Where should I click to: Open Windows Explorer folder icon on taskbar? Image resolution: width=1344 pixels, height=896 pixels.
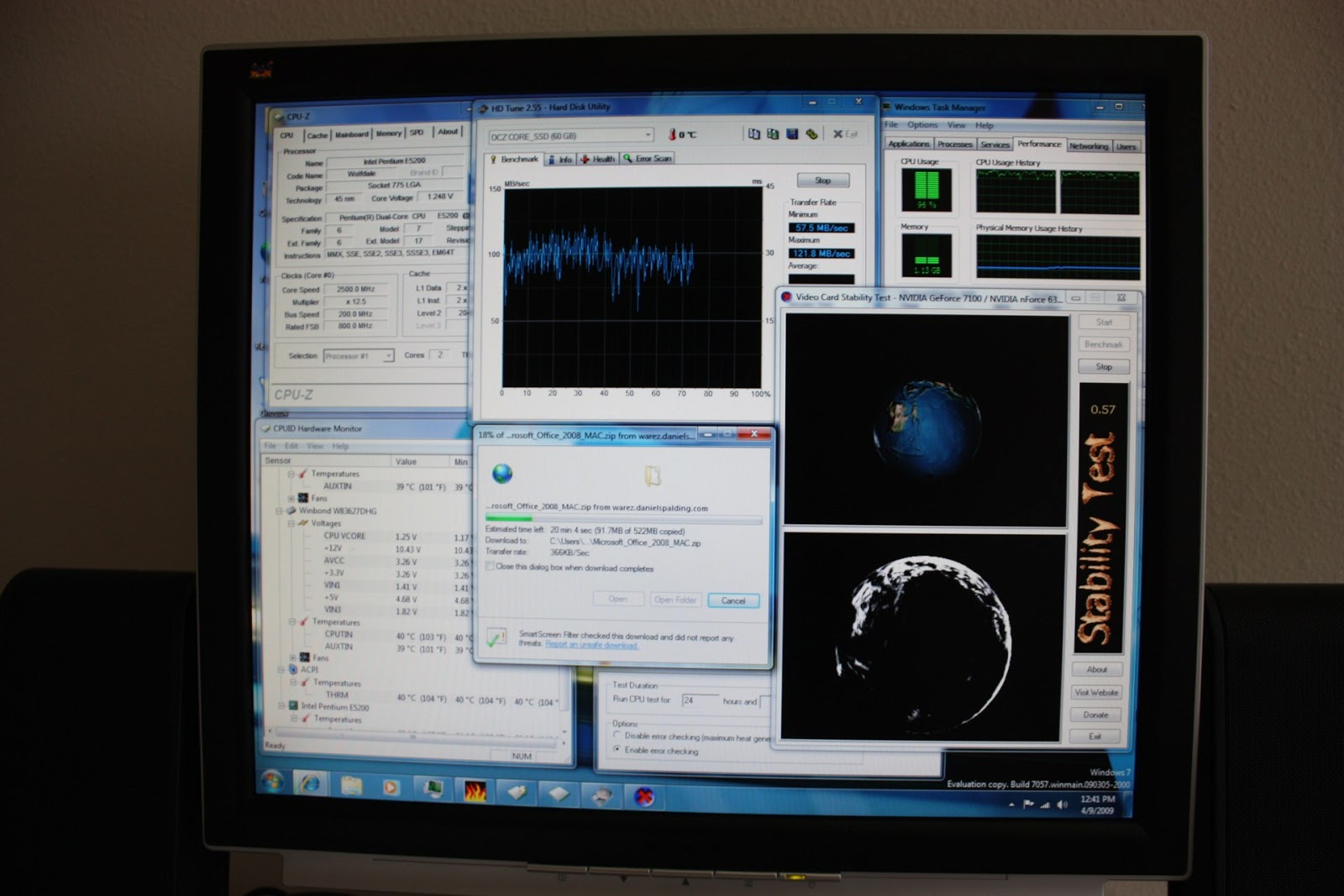click(x=351, y=786)
